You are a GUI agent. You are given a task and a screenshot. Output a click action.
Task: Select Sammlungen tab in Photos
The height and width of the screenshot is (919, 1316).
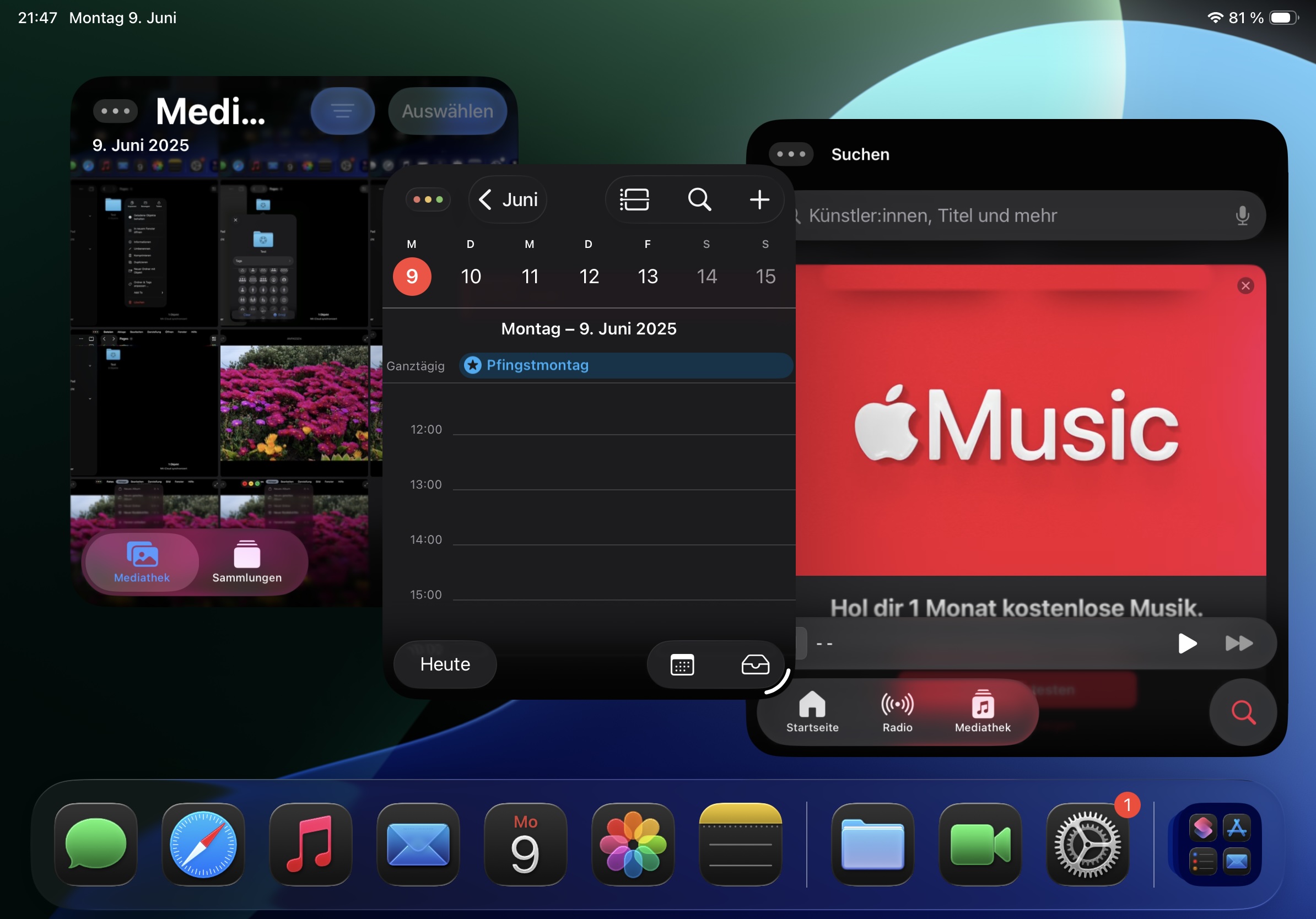247,562
